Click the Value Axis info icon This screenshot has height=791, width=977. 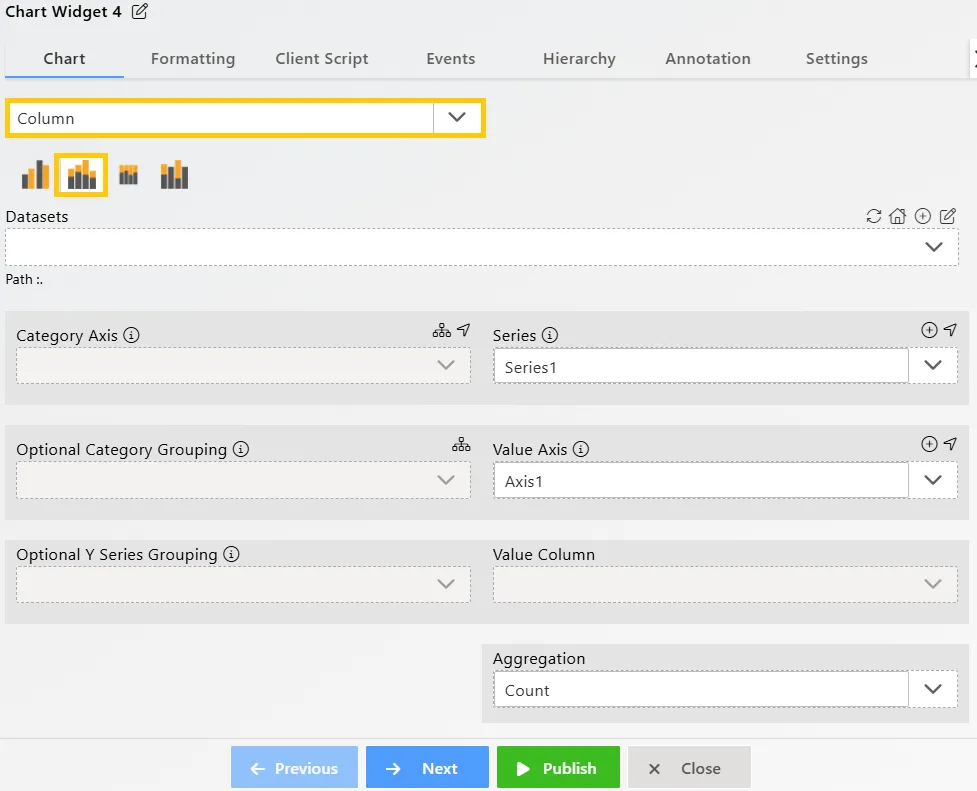(581, 450)
